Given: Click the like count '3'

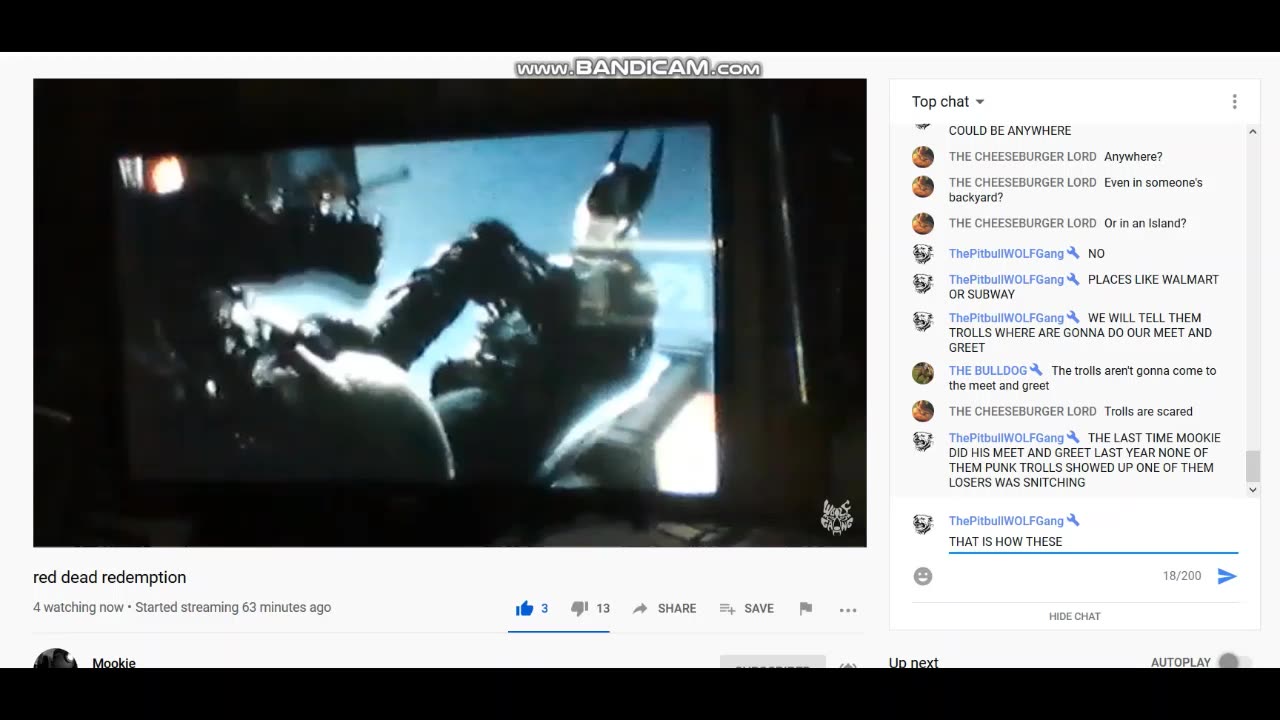Looking at the screenshot, I should point(545,608).
